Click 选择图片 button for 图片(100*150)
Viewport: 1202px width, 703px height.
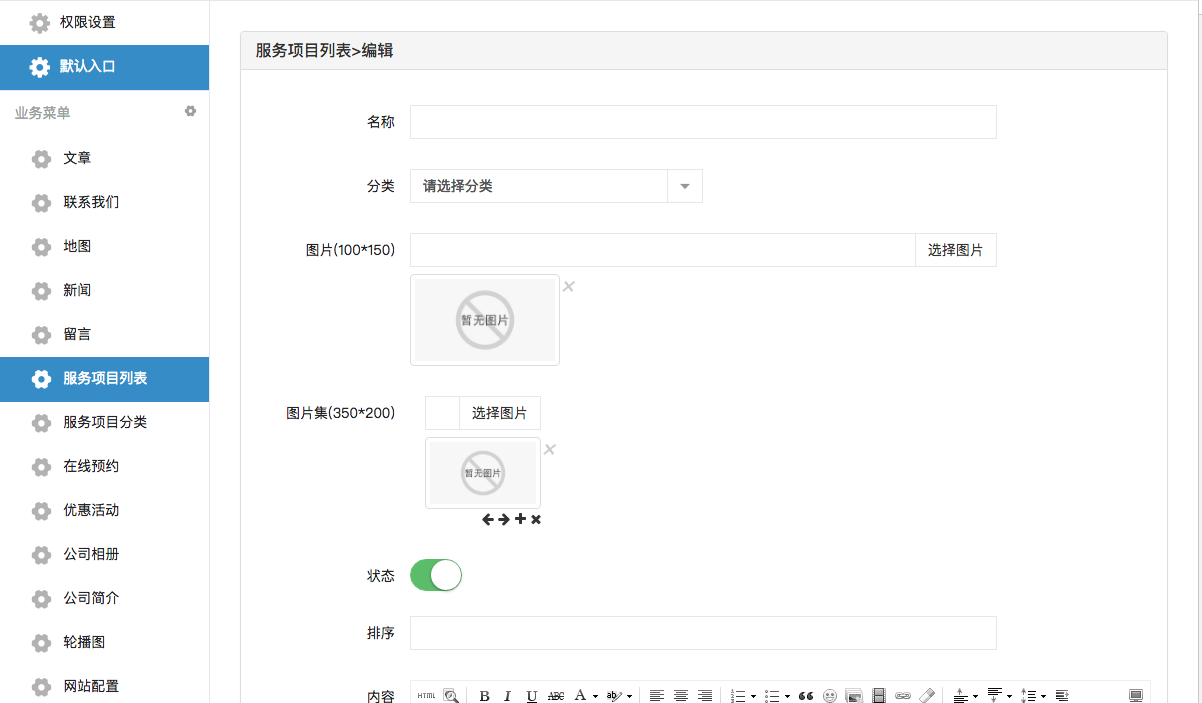(x=955, y=250)
